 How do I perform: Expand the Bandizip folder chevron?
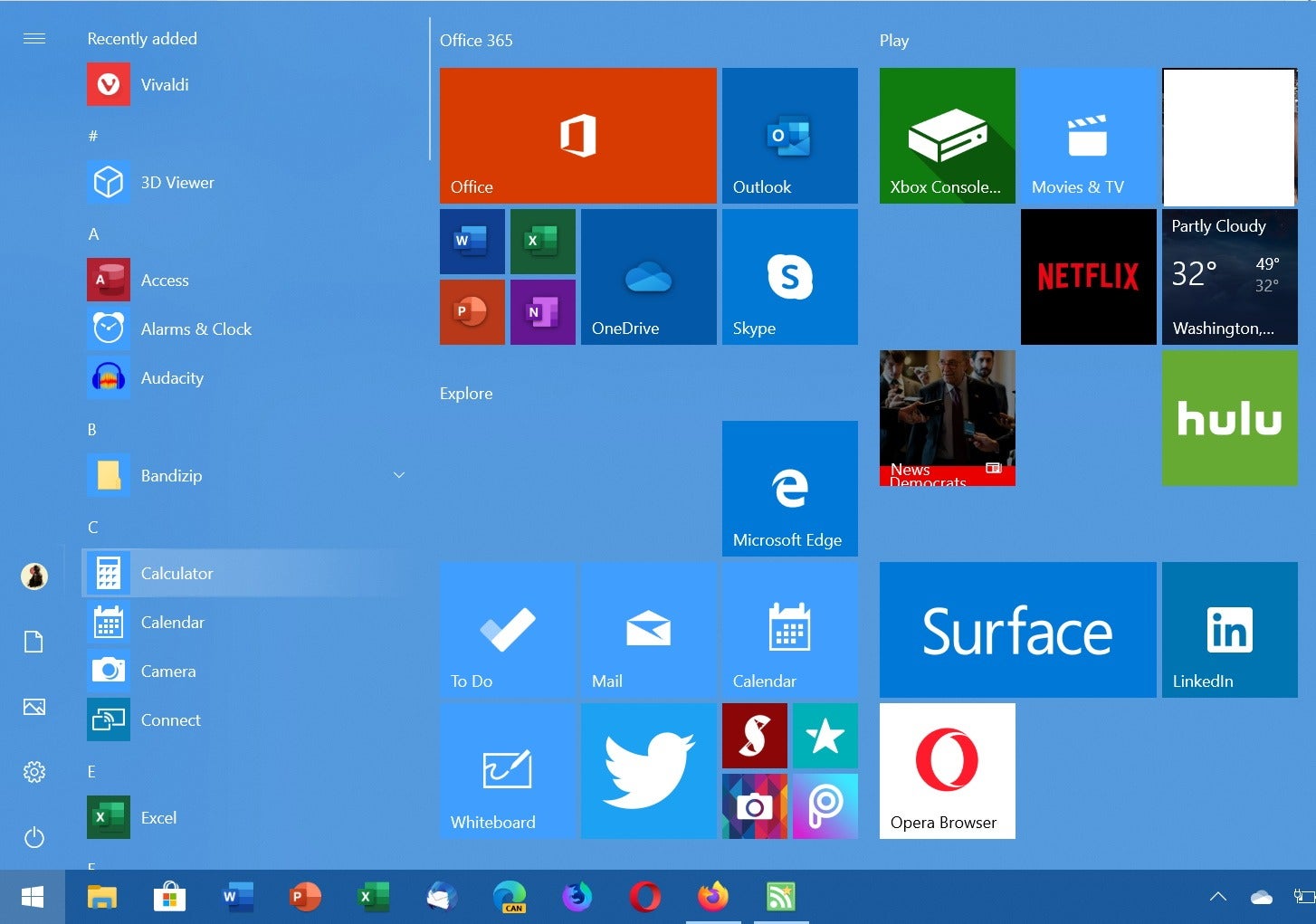click(398, 475)
